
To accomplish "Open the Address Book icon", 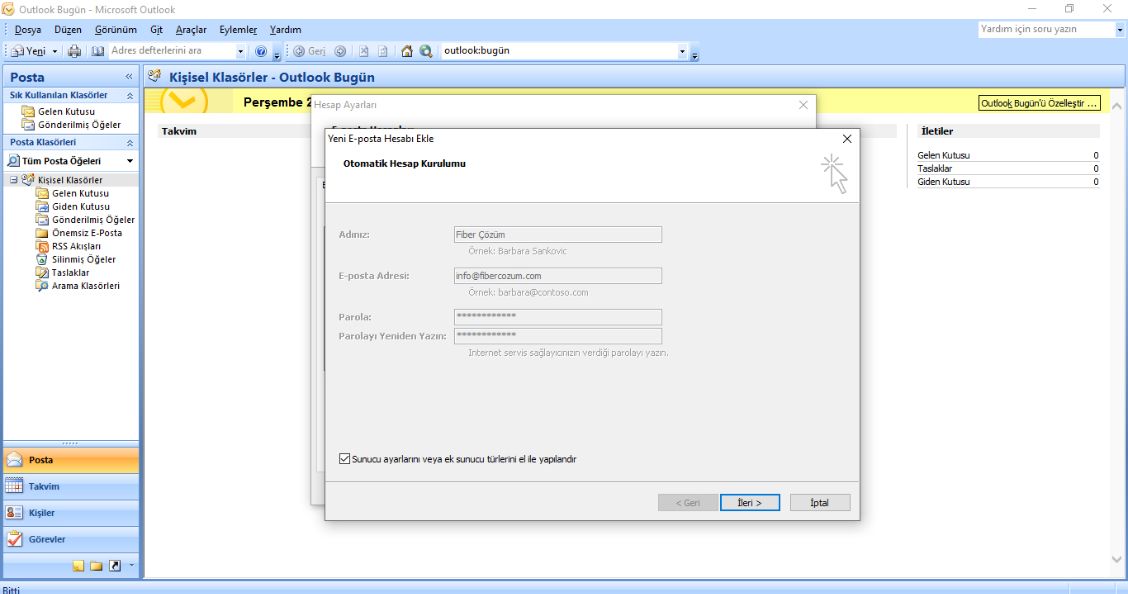I will [x=97, y=51].
